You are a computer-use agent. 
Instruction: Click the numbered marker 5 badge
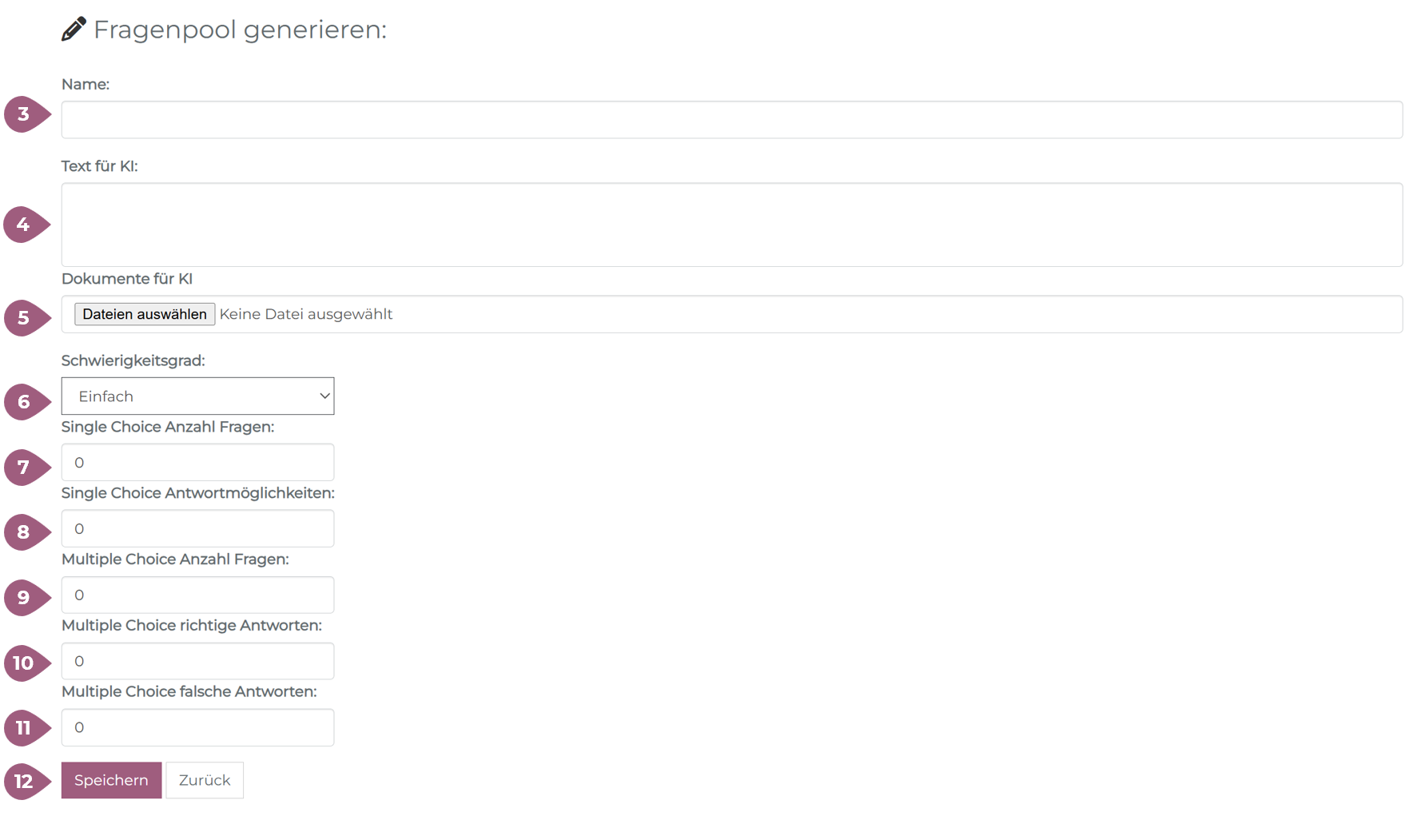click(x=25, y=318)
